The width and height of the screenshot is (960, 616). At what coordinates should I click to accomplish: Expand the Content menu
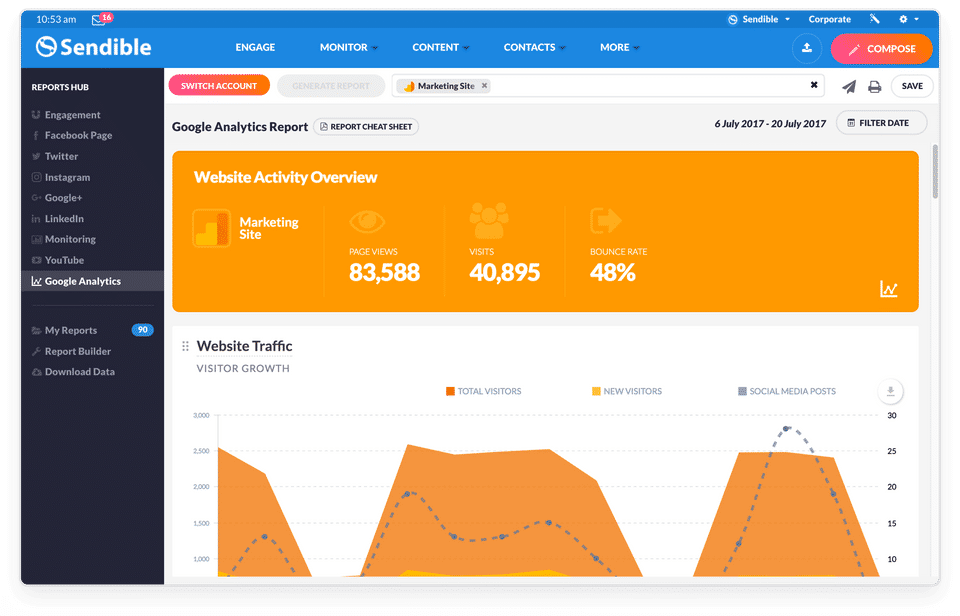(x=440, y=47)
